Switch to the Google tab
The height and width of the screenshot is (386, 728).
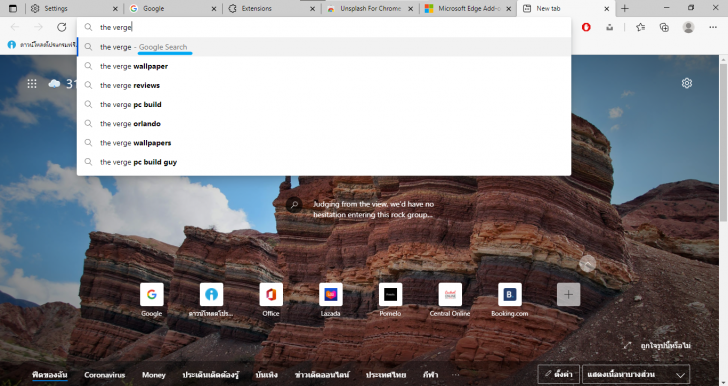(173, 8)
